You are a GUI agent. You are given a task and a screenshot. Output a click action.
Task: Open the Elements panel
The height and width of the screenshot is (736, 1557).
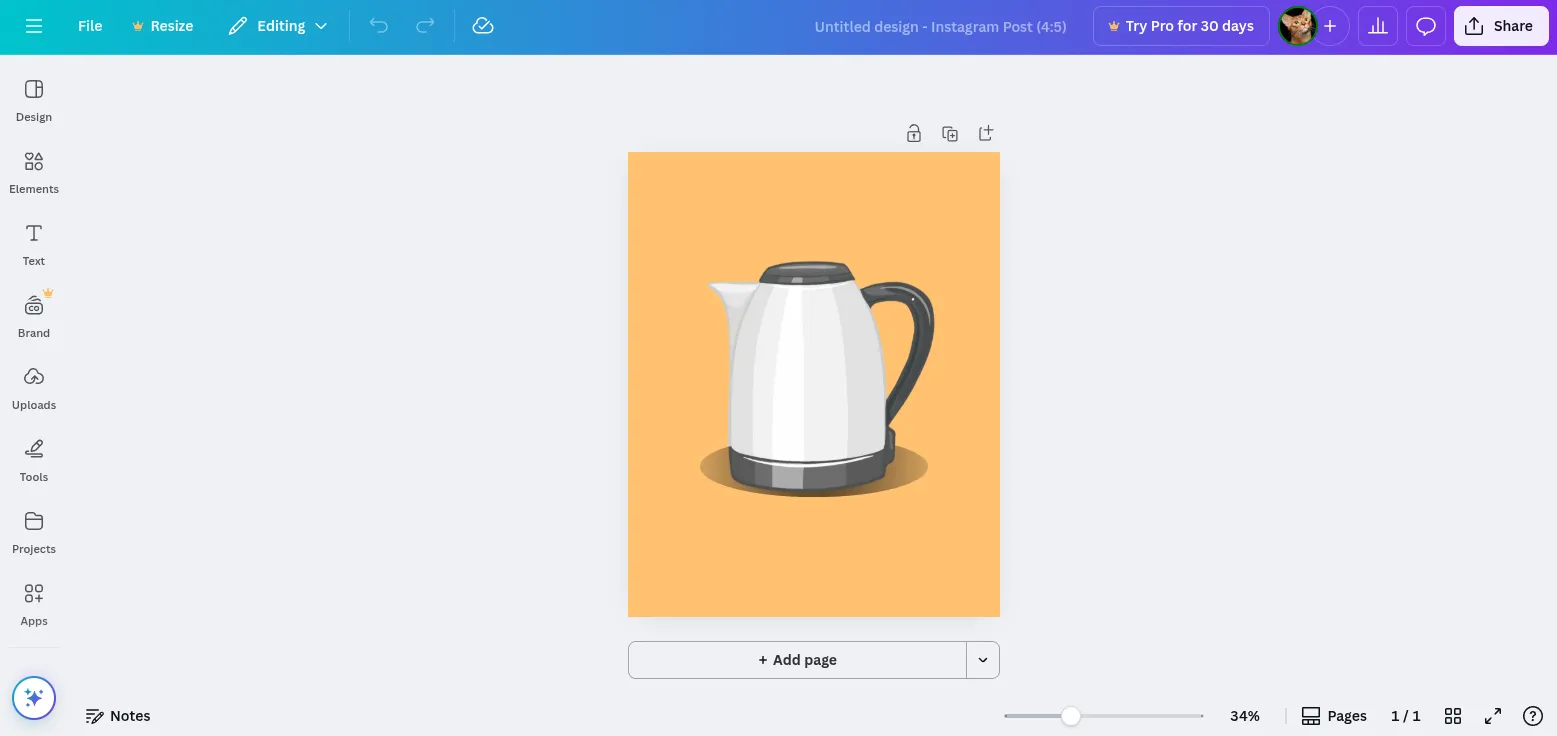pyautogui.click(x=33, y=171)
